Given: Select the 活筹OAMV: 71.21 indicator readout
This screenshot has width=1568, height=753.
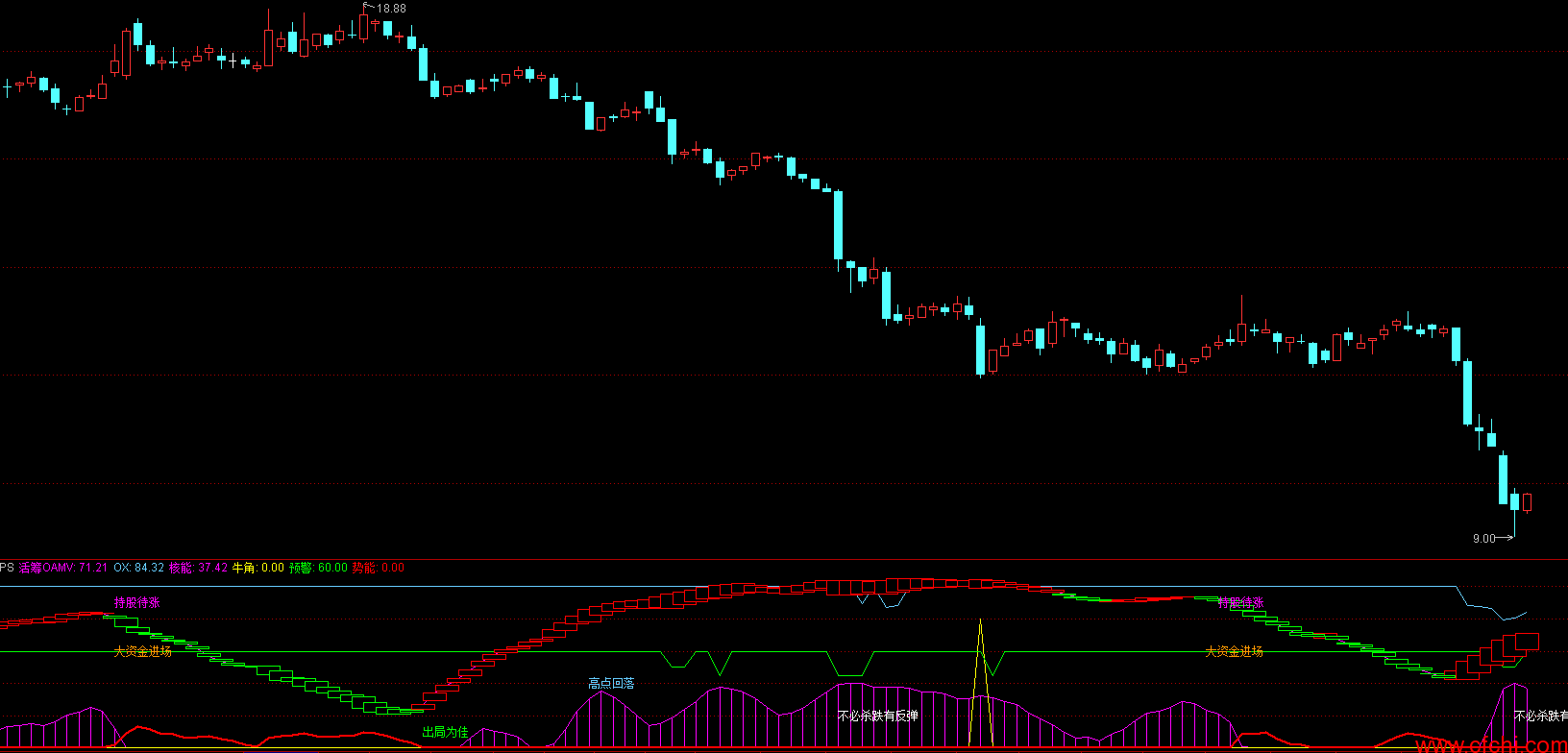Looking at the screenshot, I should pyautogui.click(x=63, y=568).
